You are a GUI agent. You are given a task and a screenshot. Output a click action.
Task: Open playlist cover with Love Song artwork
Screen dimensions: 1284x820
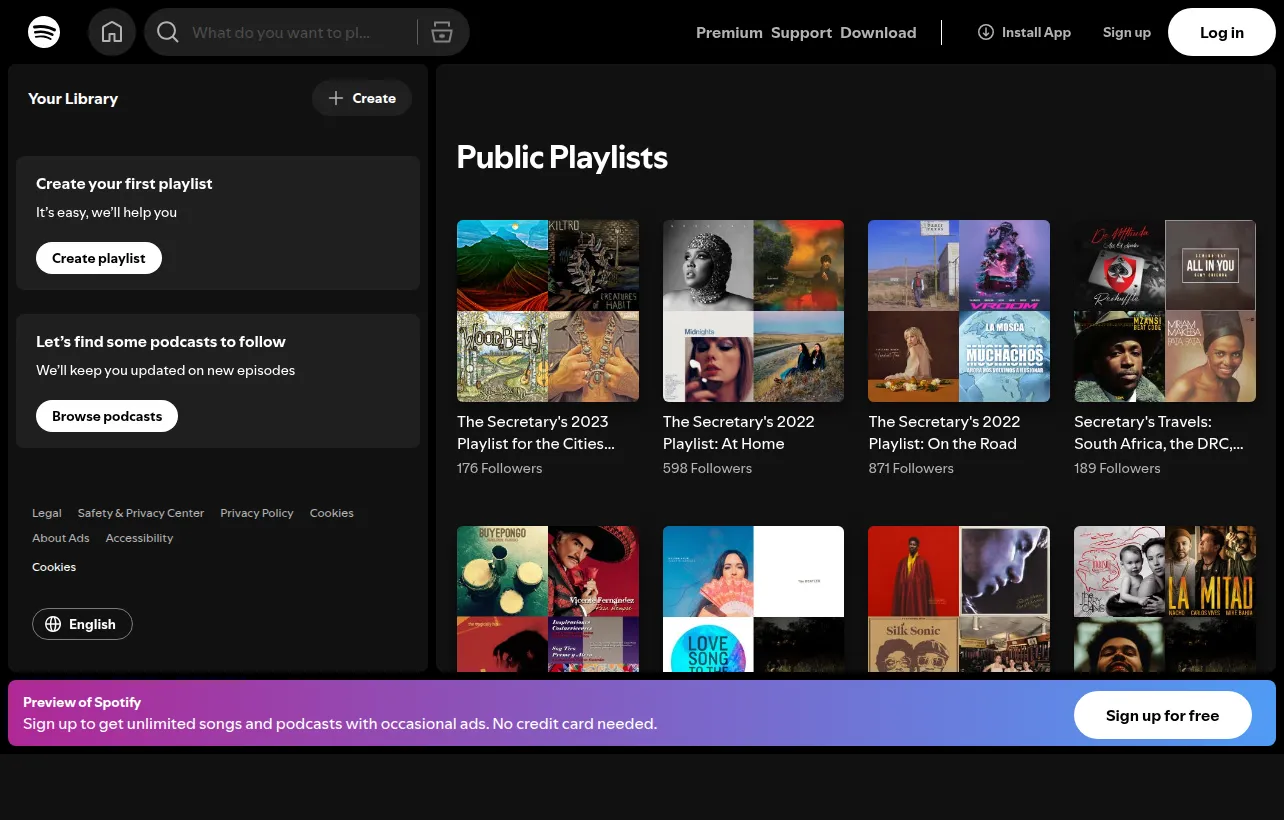(x=753, y=598)
